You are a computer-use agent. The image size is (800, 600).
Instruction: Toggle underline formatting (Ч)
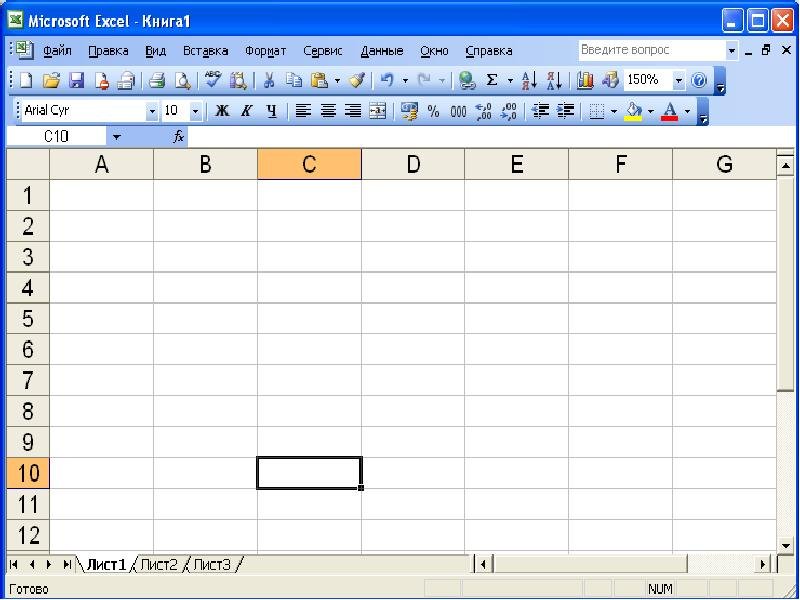pos(271,111)
